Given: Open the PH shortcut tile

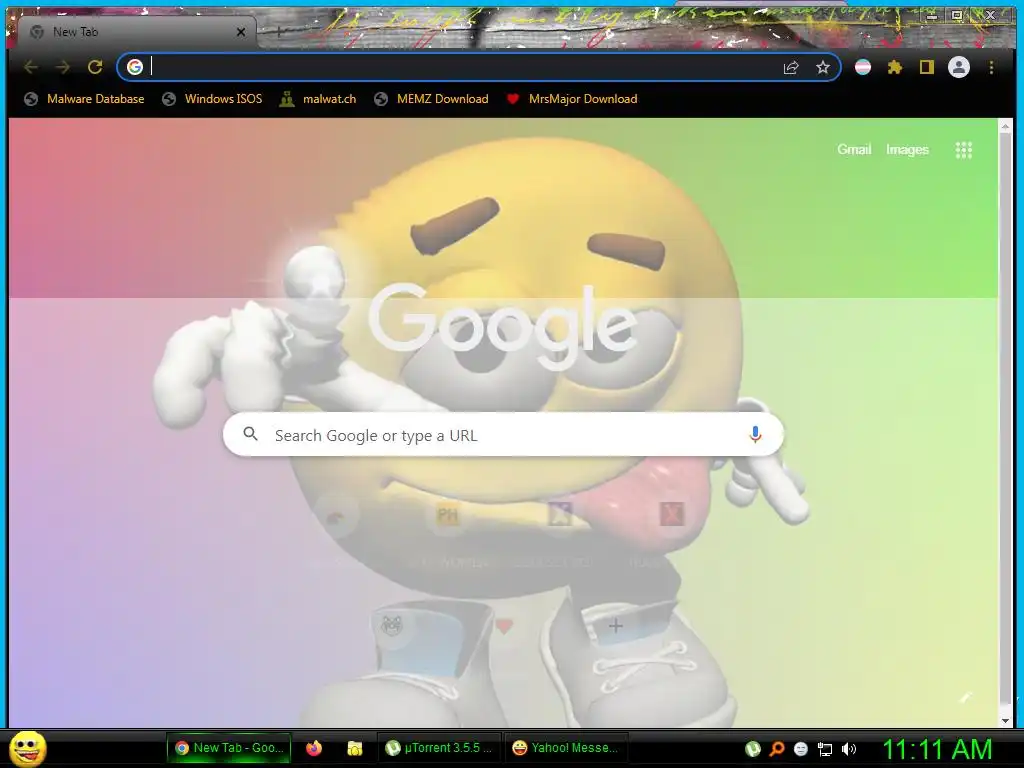Looking at the screenshot, I should click(x=447, y=515).
